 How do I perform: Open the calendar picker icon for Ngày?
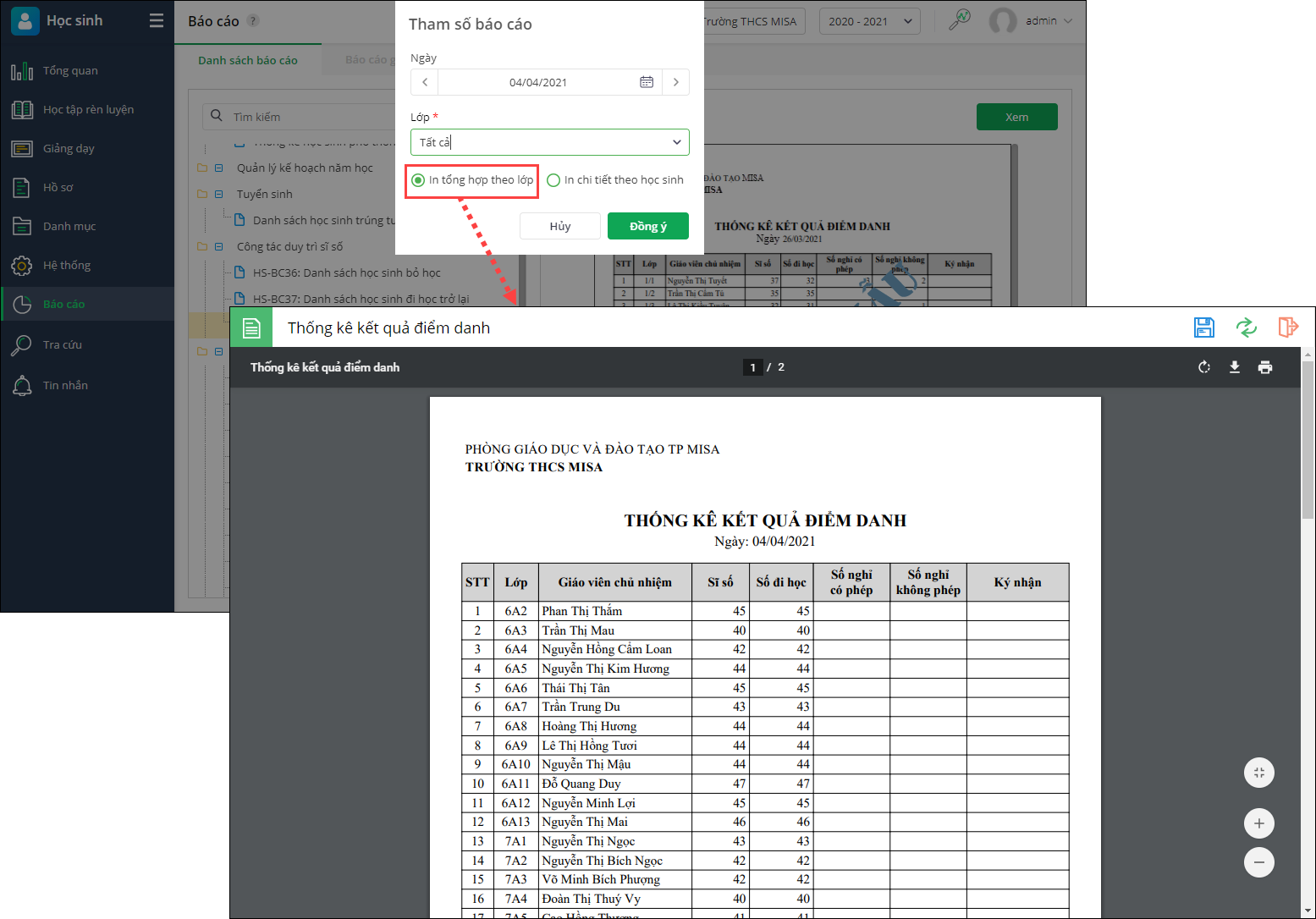tap(647, 82)
